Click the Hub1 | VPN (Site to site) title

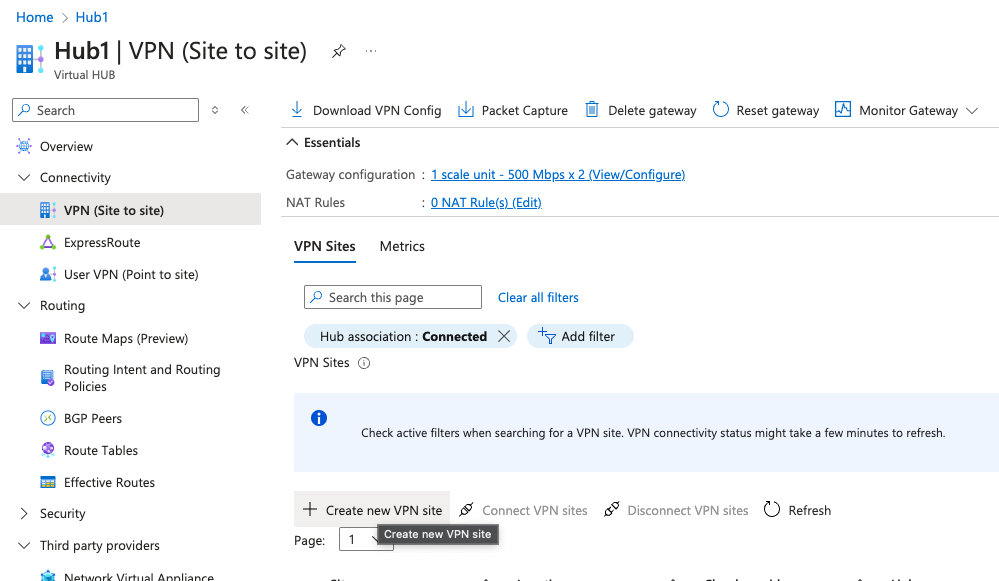point(180,51)
